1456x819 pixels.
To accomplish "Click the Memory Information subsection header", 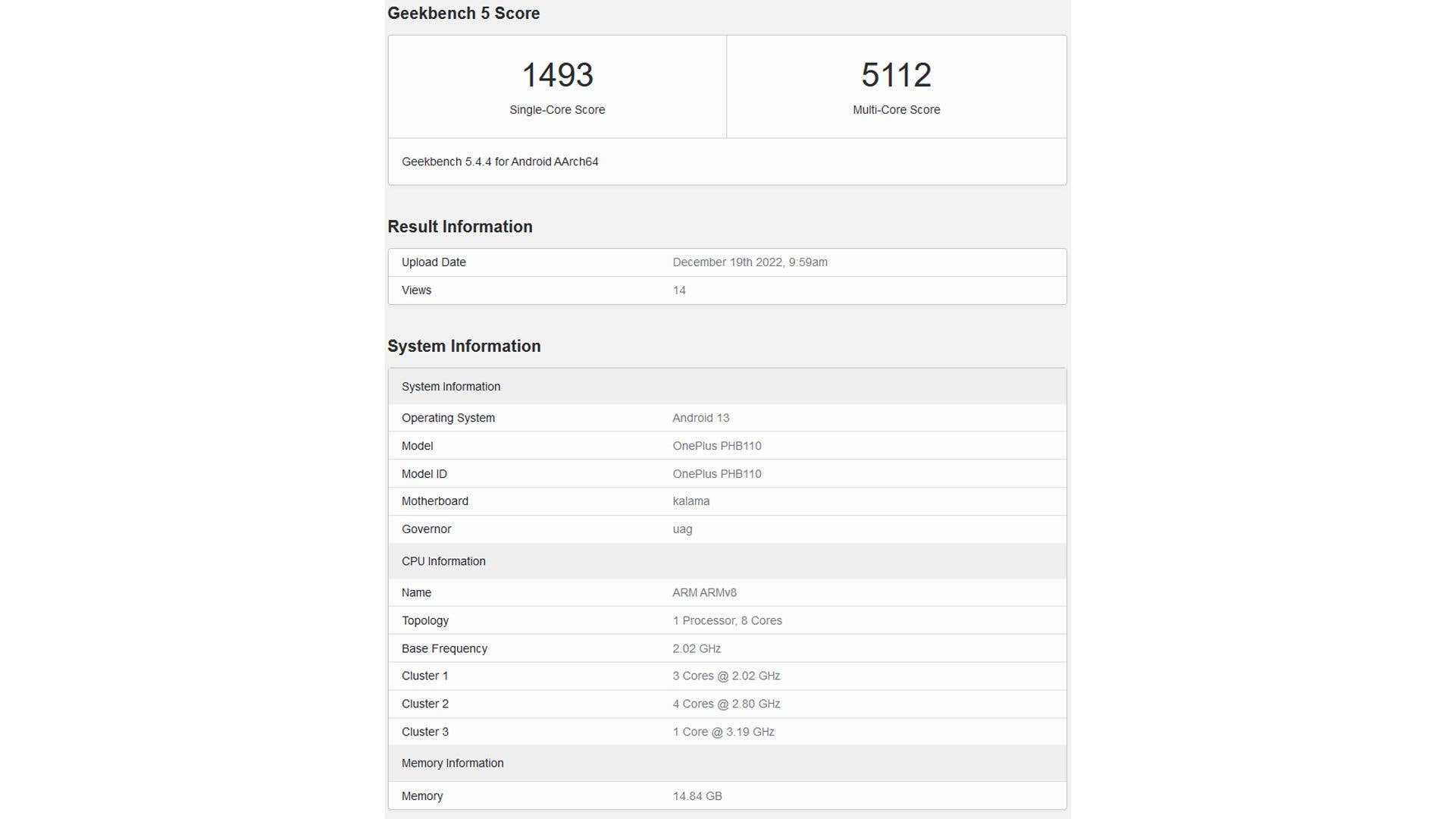I will tap(452, 763).
